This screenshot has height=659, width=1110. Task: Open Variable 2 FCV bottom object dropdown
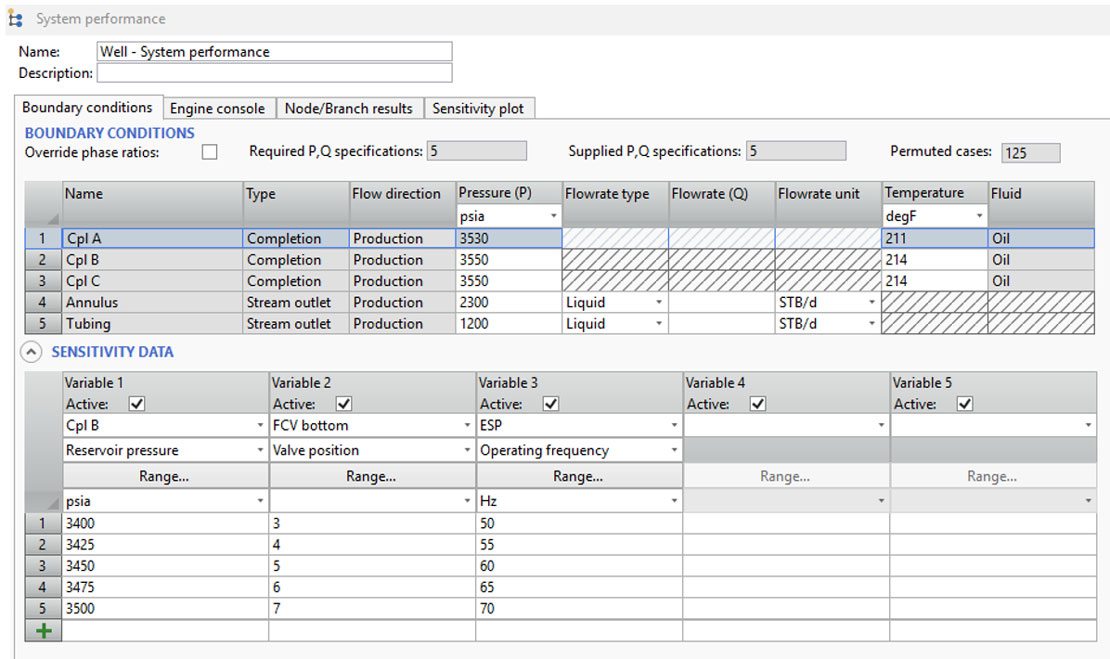tap(467, 426)
